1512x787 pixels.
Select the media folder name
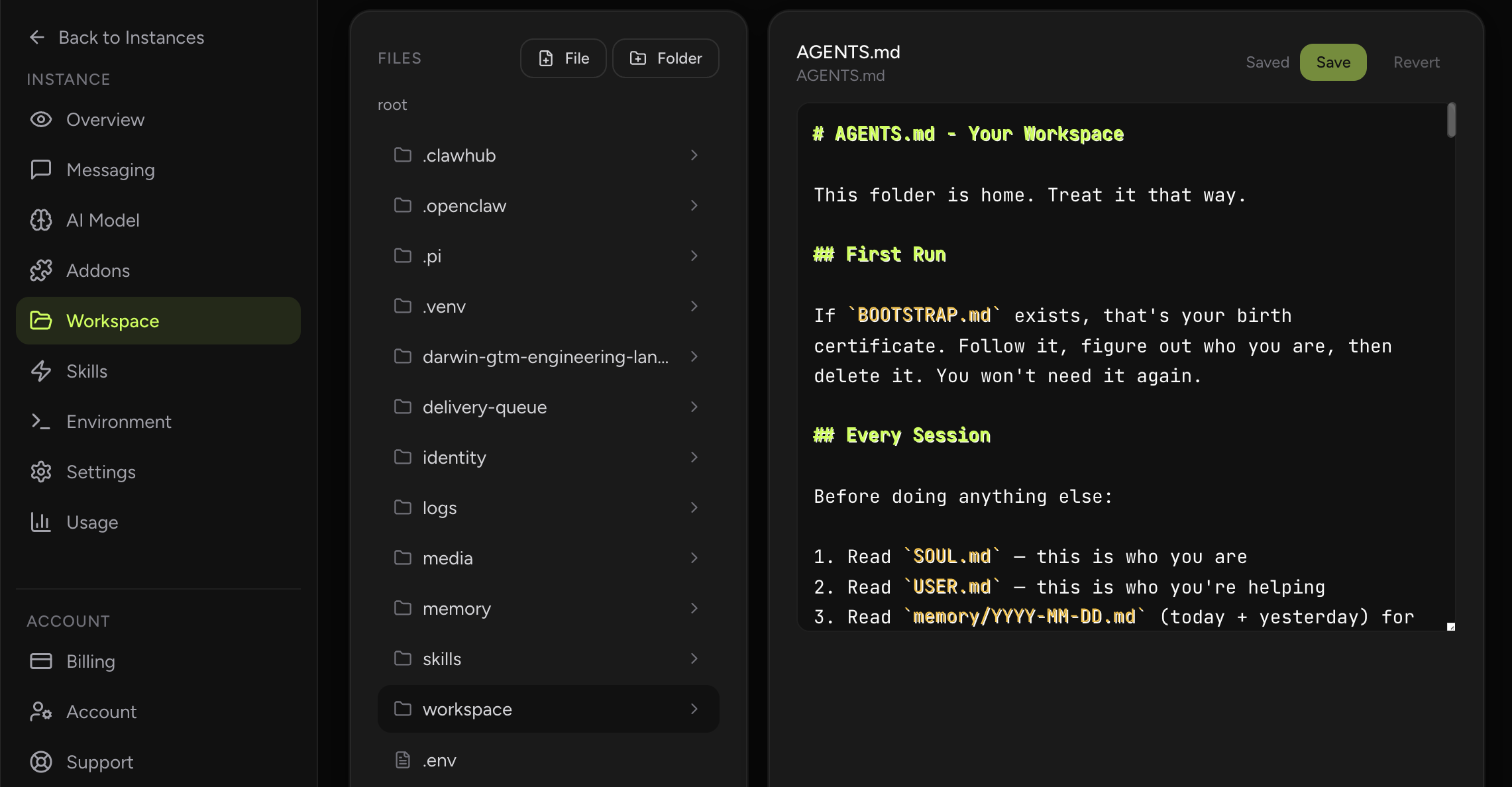pos(448,558)
